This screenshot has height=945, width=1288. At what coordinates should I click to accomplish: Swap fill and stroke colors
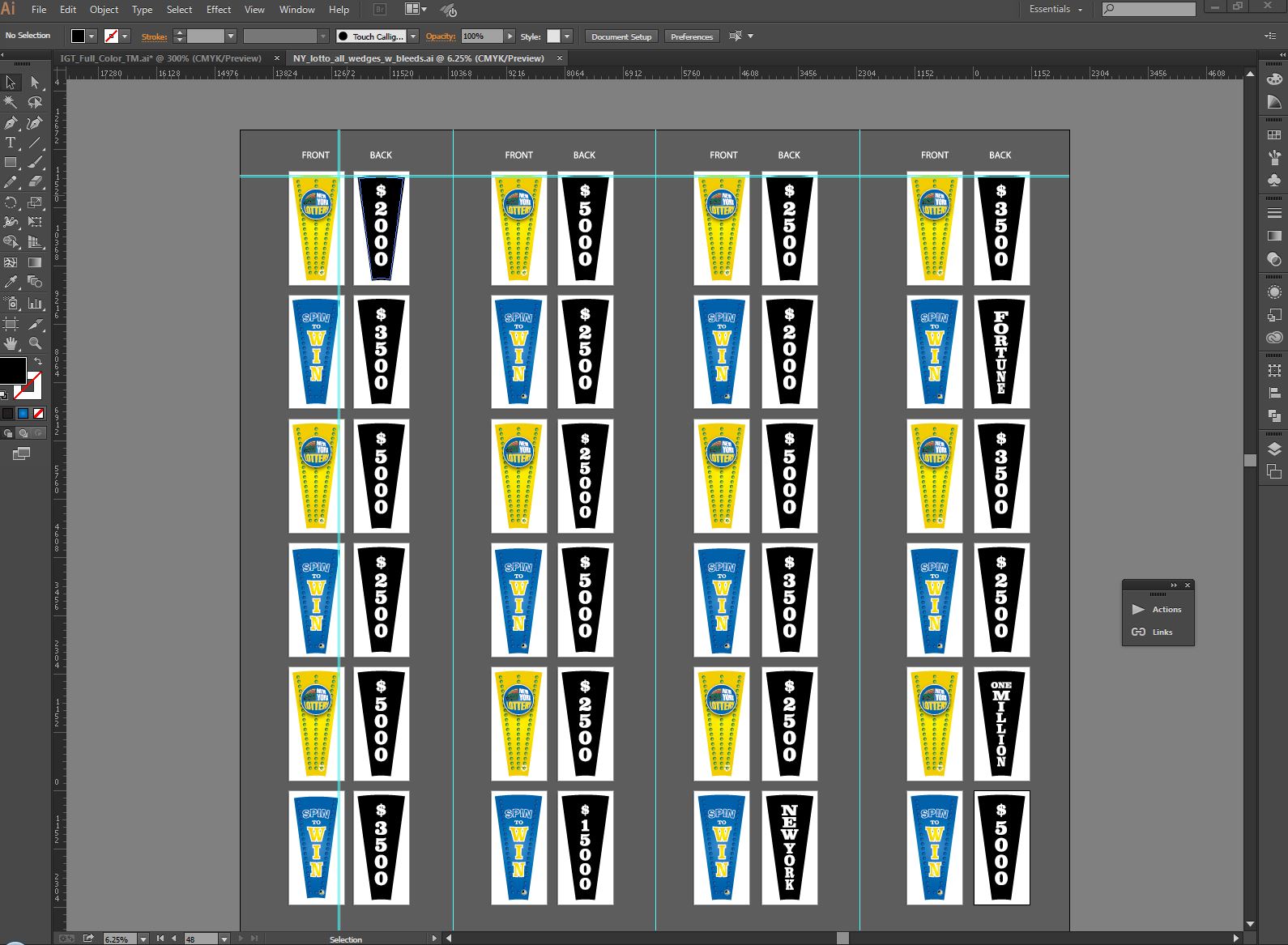37,361
